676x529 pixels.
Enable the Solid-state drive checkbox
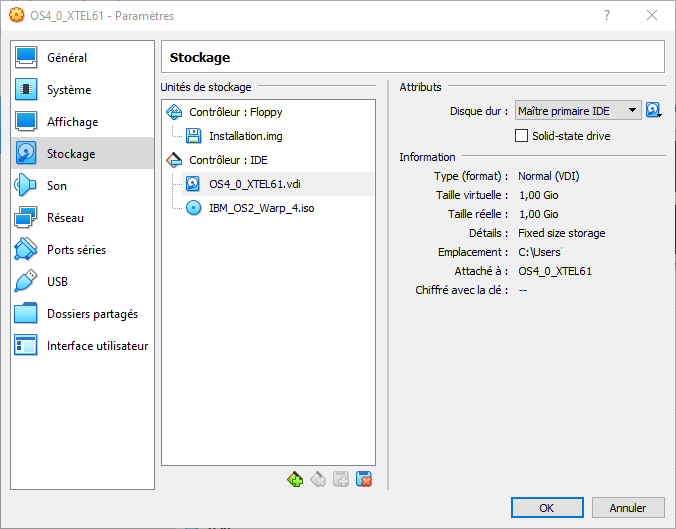(521, 136)
